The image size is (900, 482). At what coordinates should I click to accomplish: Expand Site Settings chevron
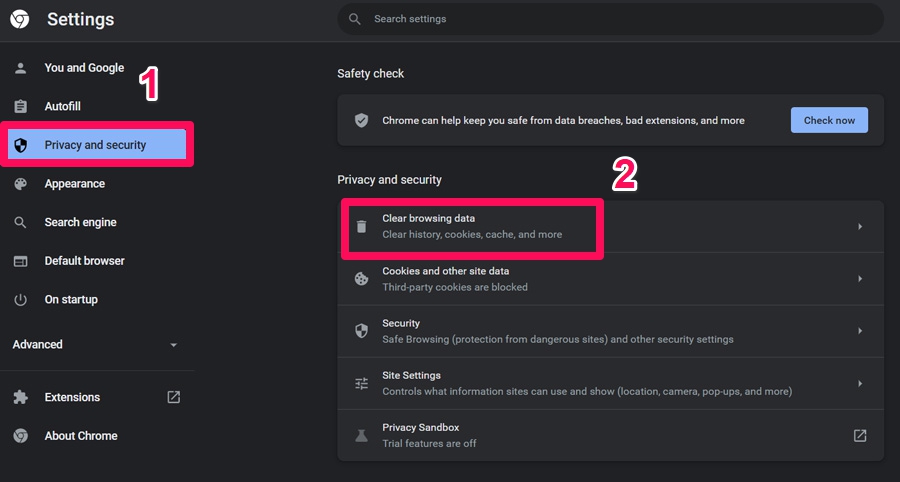[860, 384]
